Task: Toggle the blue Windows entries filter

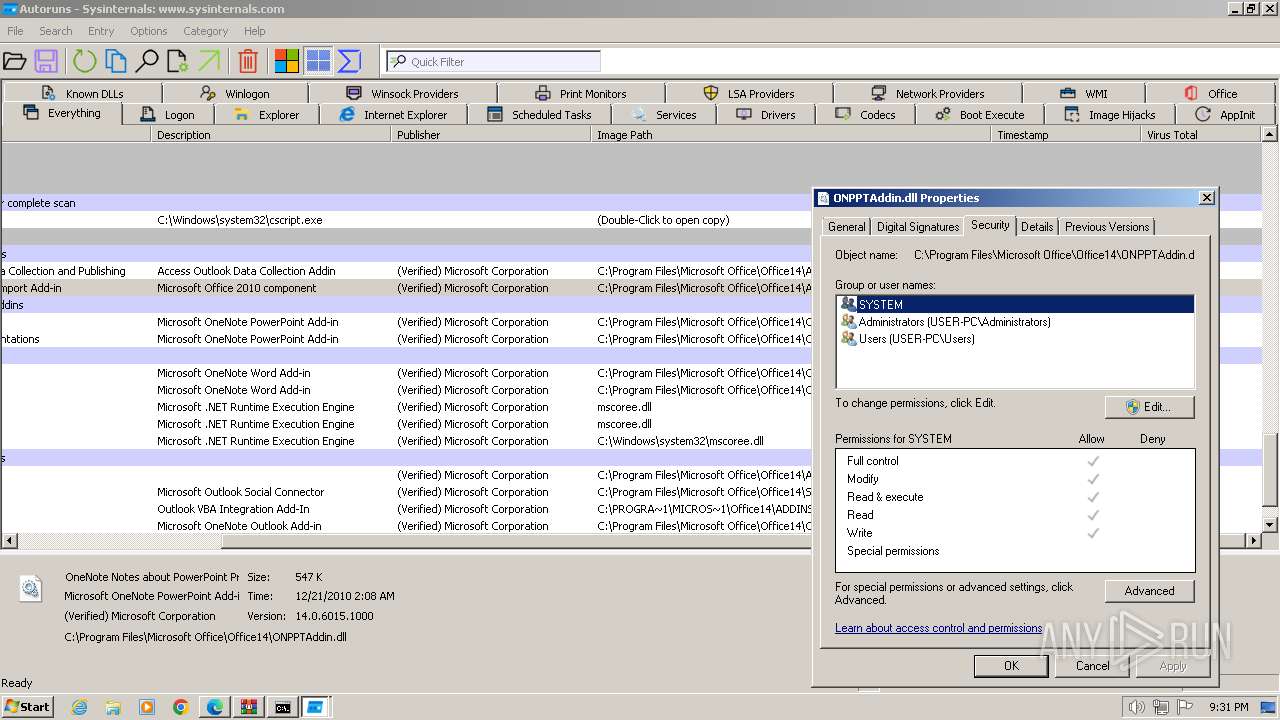Action: coord(318,61)
